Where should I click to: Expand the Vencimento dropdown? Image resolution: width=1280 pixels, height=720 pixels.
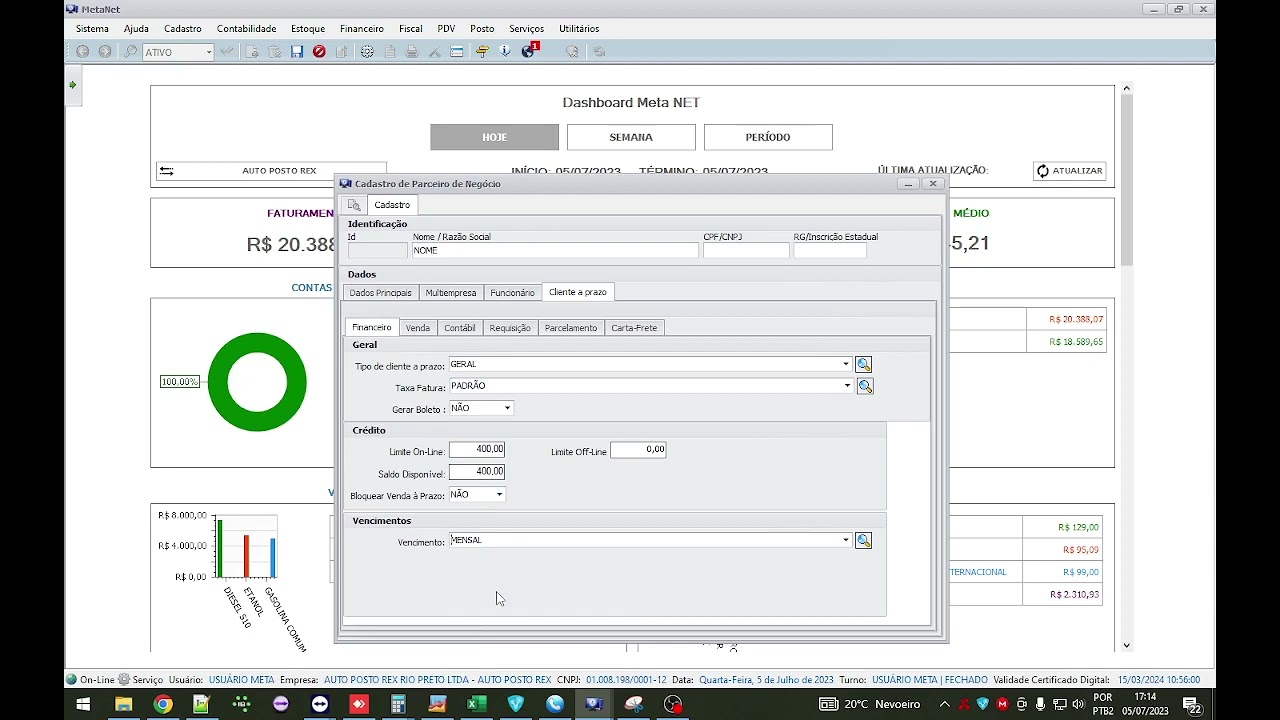(x=845, y=540)
